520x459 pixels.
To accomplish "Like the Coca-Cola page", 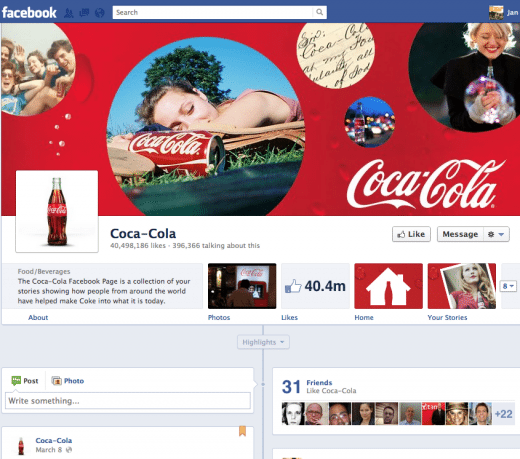I will point(411,234).
